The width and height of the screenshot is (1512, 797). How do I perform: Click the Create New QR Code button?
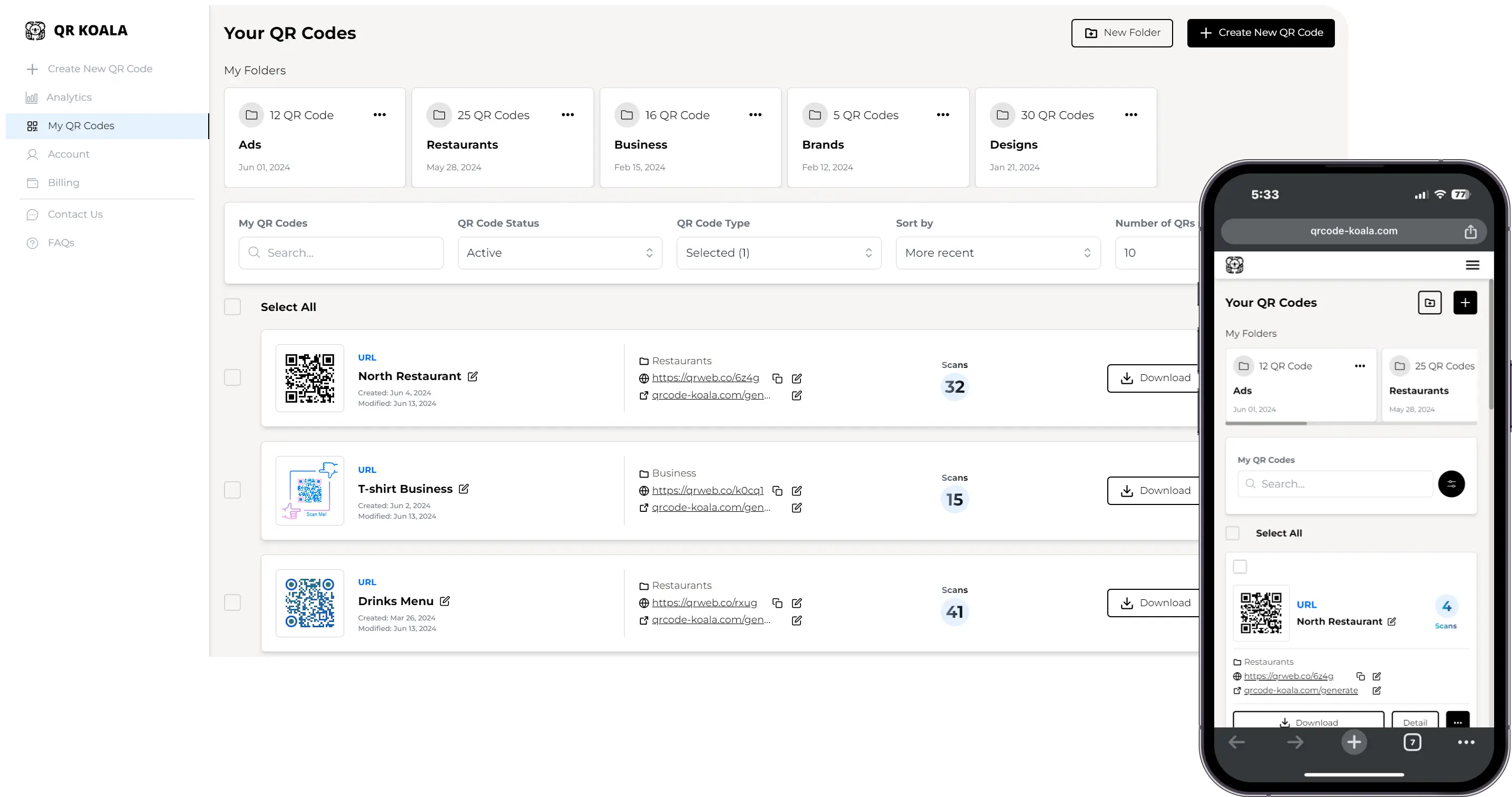[x=1260, y=33]
